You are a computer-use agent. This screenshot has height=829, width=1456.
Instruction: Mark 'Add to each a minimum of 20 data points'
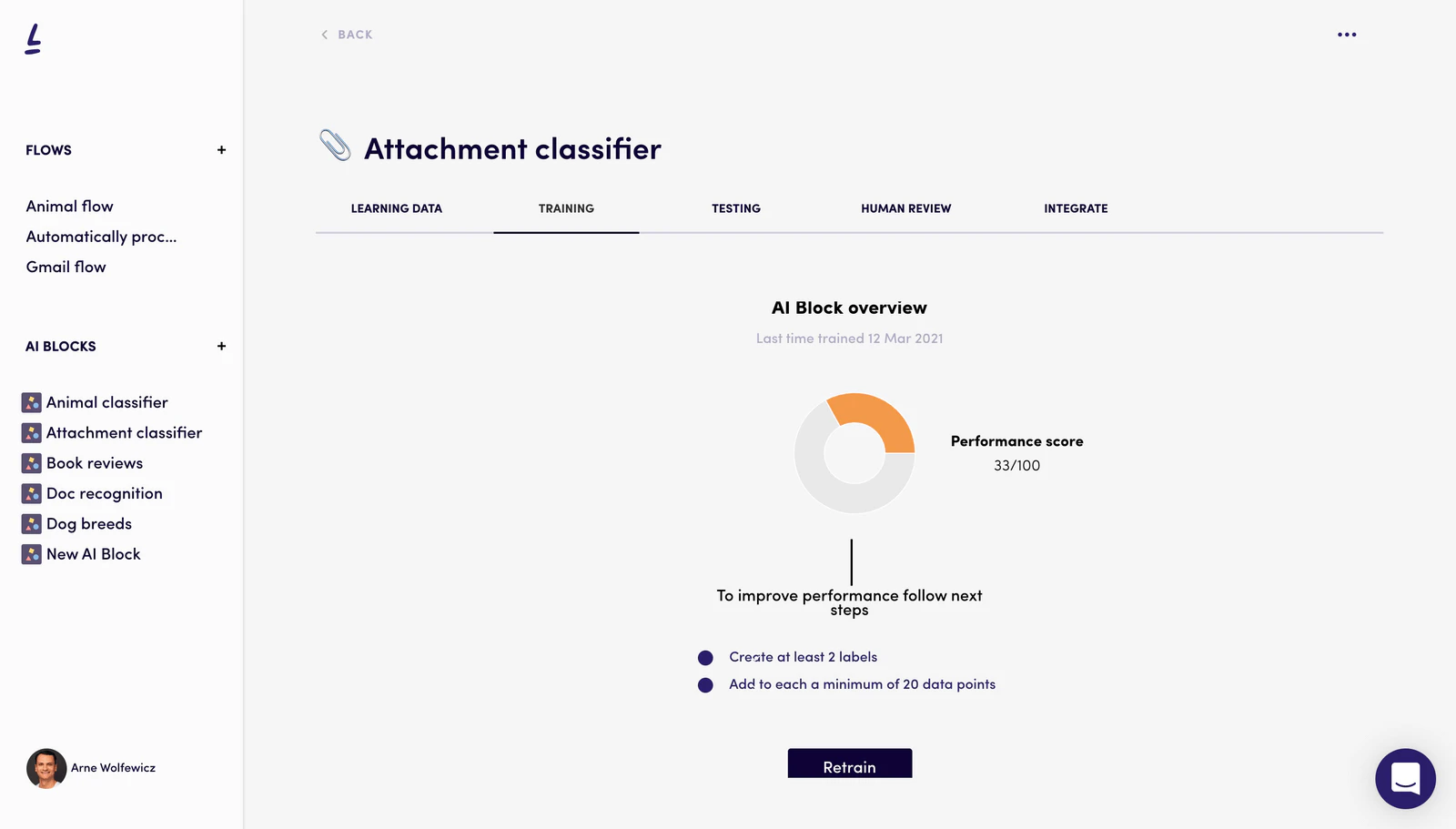(x=705, y=684)
